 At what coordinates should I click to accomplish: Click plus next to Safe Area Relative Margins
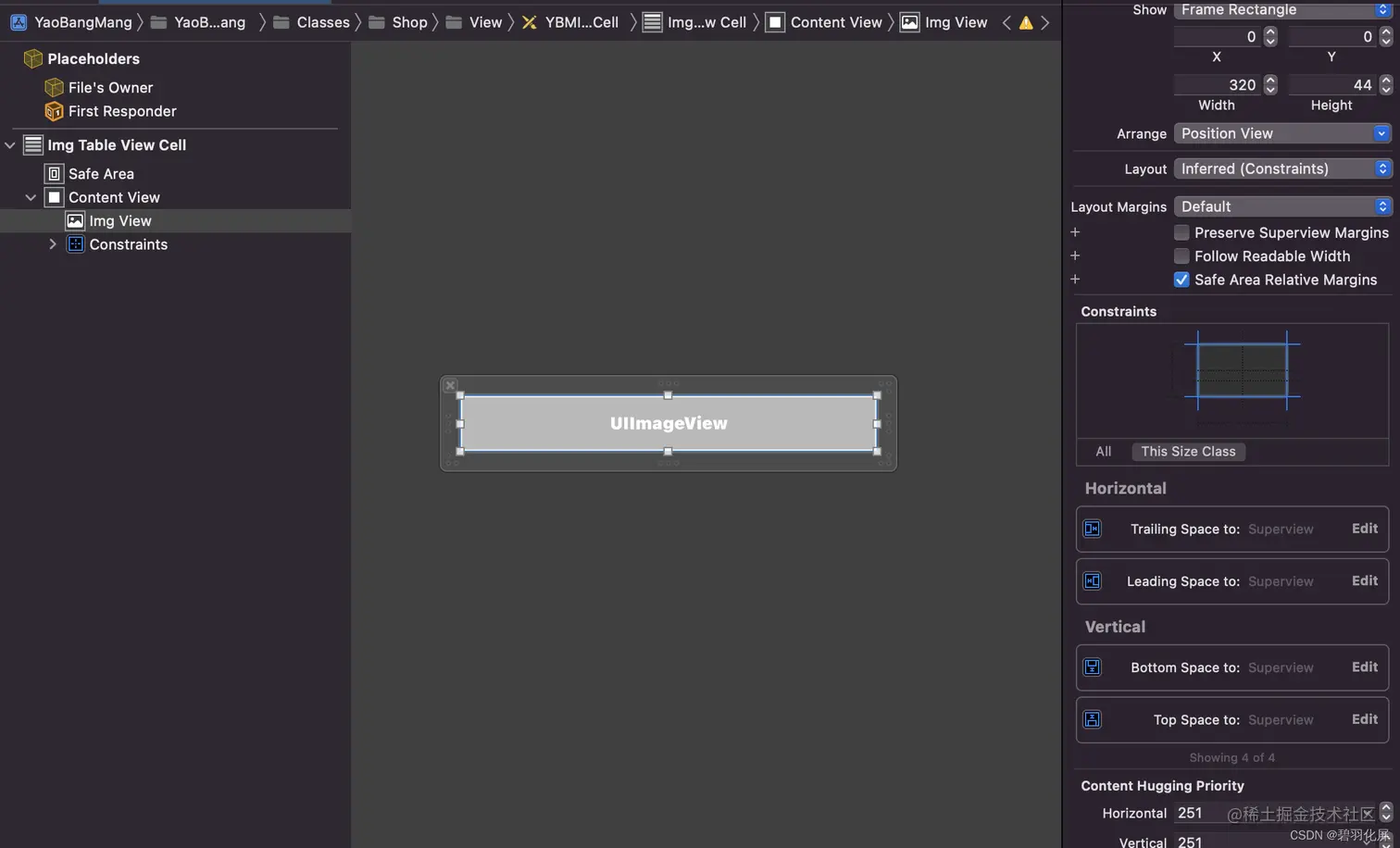click(1075, 280)
